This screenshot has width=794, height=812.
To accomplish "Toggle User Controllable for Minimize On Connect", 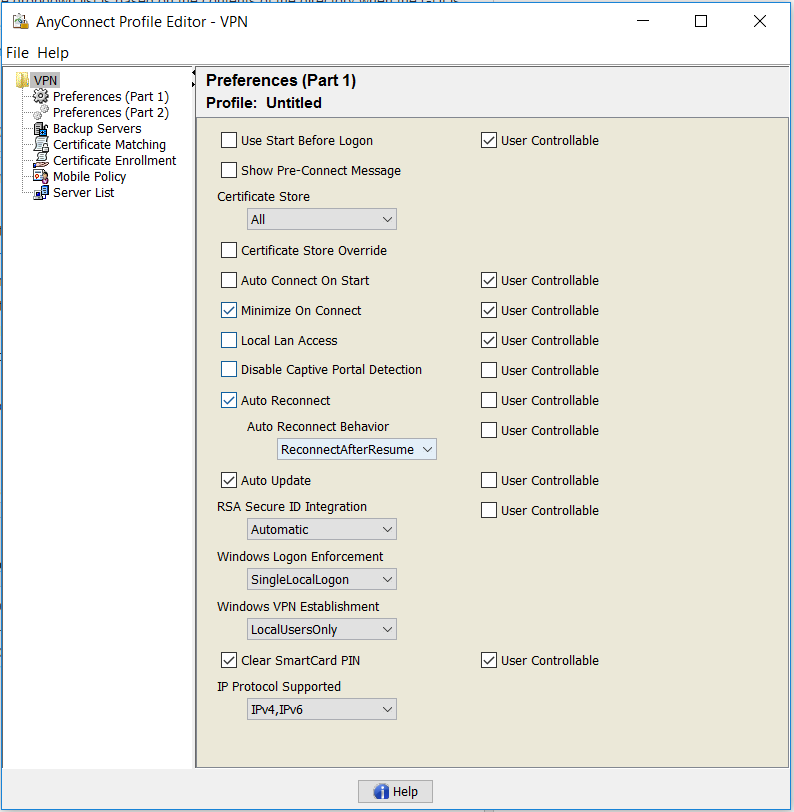I will click(x=489, y=310).
